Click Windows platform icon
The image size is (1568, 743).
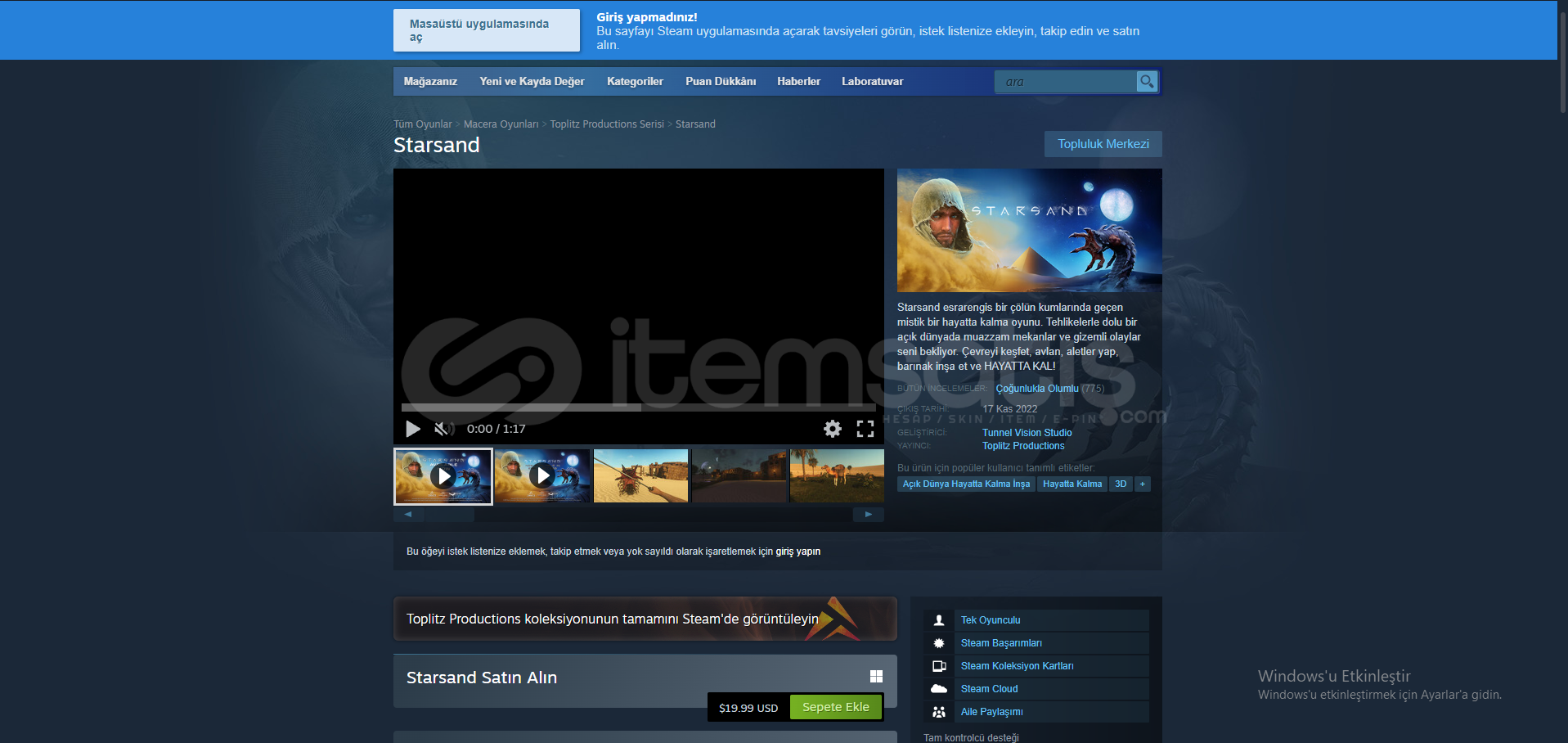[x=876, y=676]
